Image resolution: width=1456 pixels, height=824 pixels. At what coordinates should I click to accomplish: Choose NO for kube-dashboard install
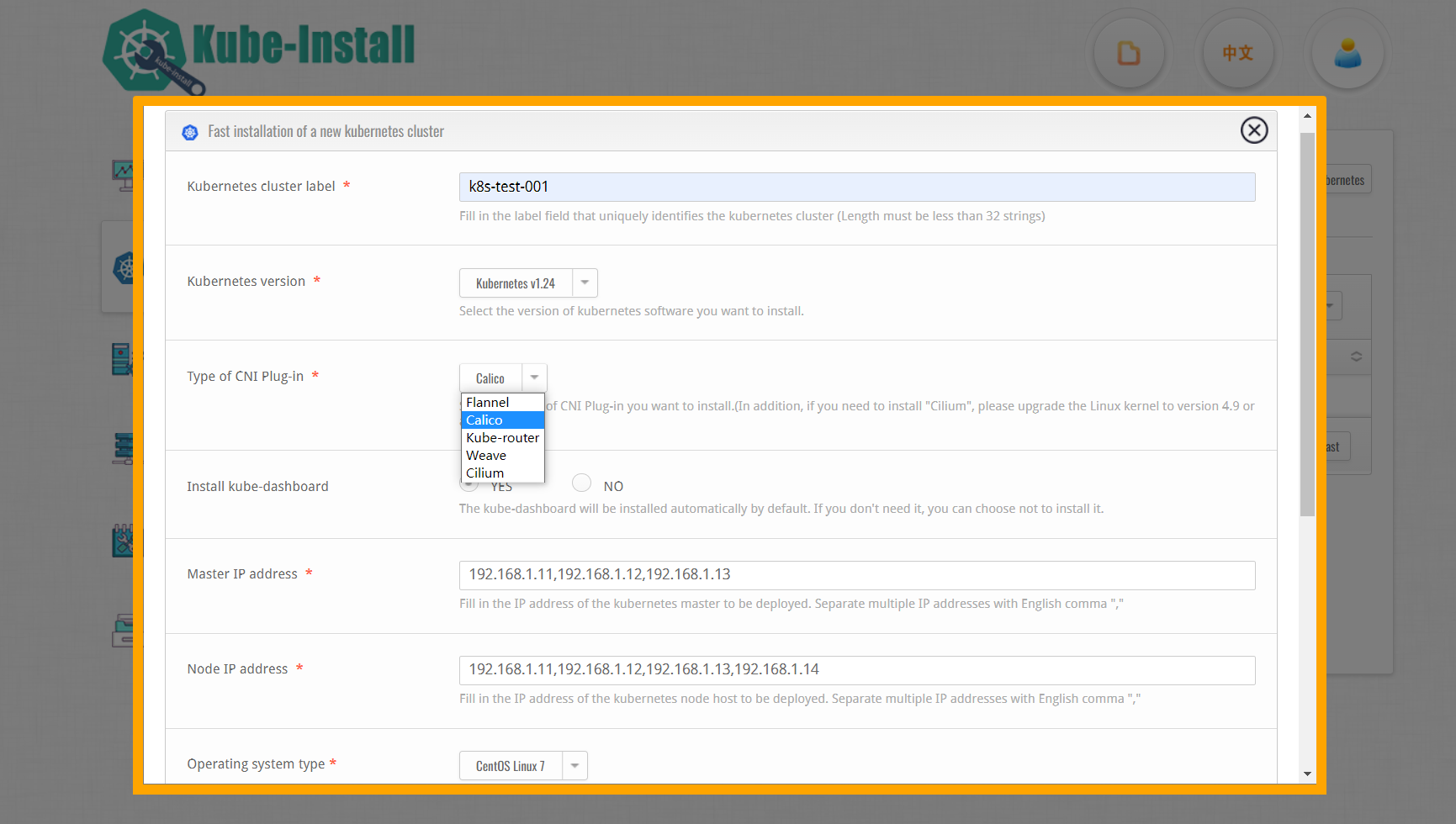[581, 483]
